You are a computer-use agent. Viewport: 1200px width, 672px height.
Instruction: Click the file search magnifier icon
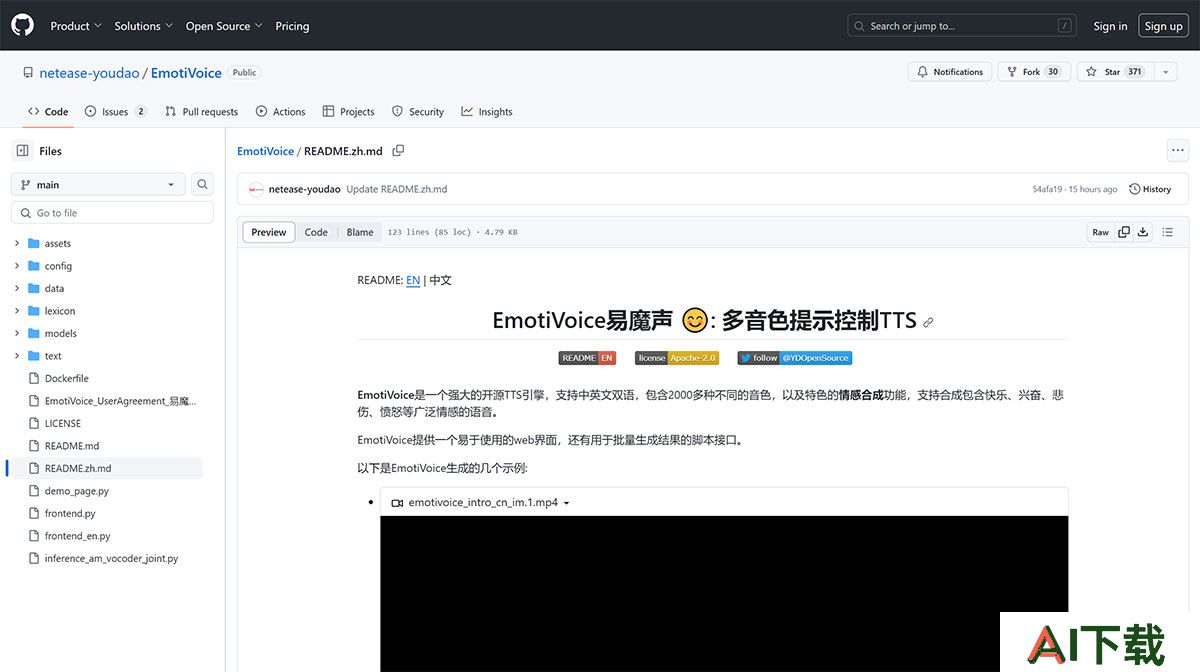pyautogui.click(x=203, y=185)
